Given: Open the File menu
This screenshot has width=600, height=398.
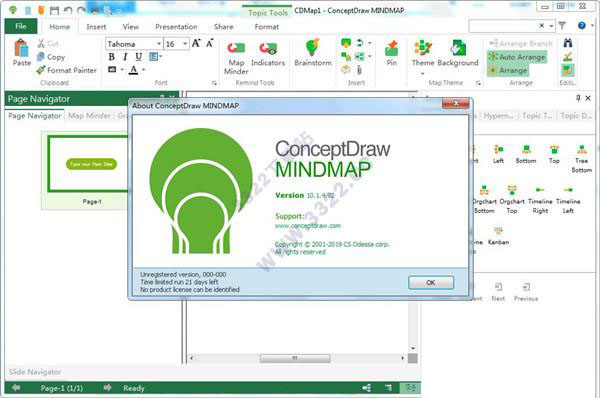Looking at the screenshot, I should point(21,26).
